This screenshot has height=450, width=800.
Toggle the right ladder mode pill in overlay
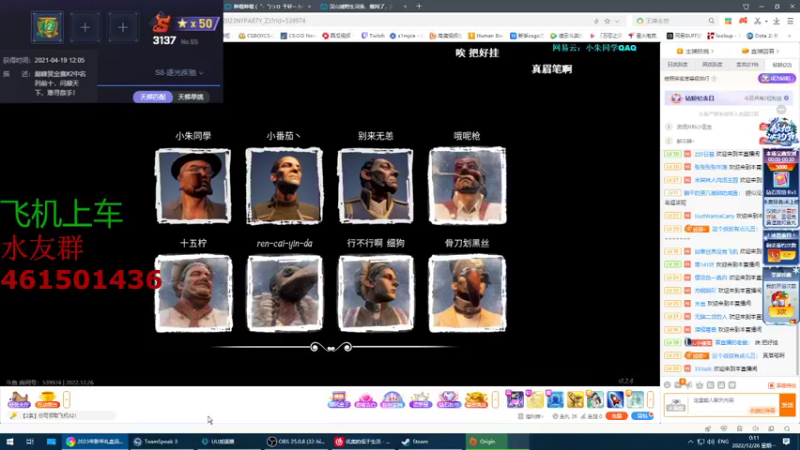click(x=190, y=97)
